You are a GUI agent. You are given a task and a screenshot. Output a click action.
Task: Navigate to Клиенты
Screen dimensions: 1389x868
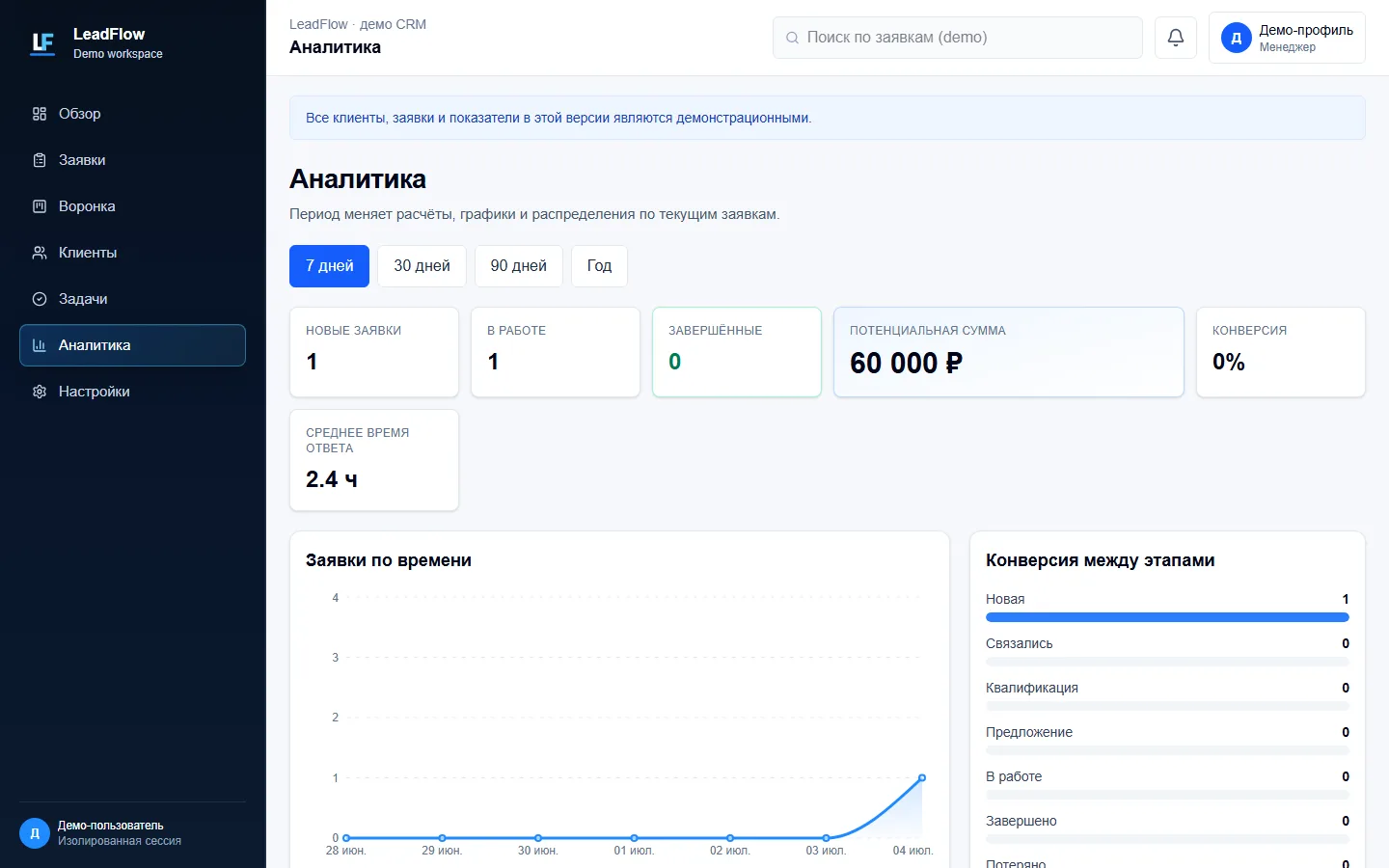click(132, 253)
